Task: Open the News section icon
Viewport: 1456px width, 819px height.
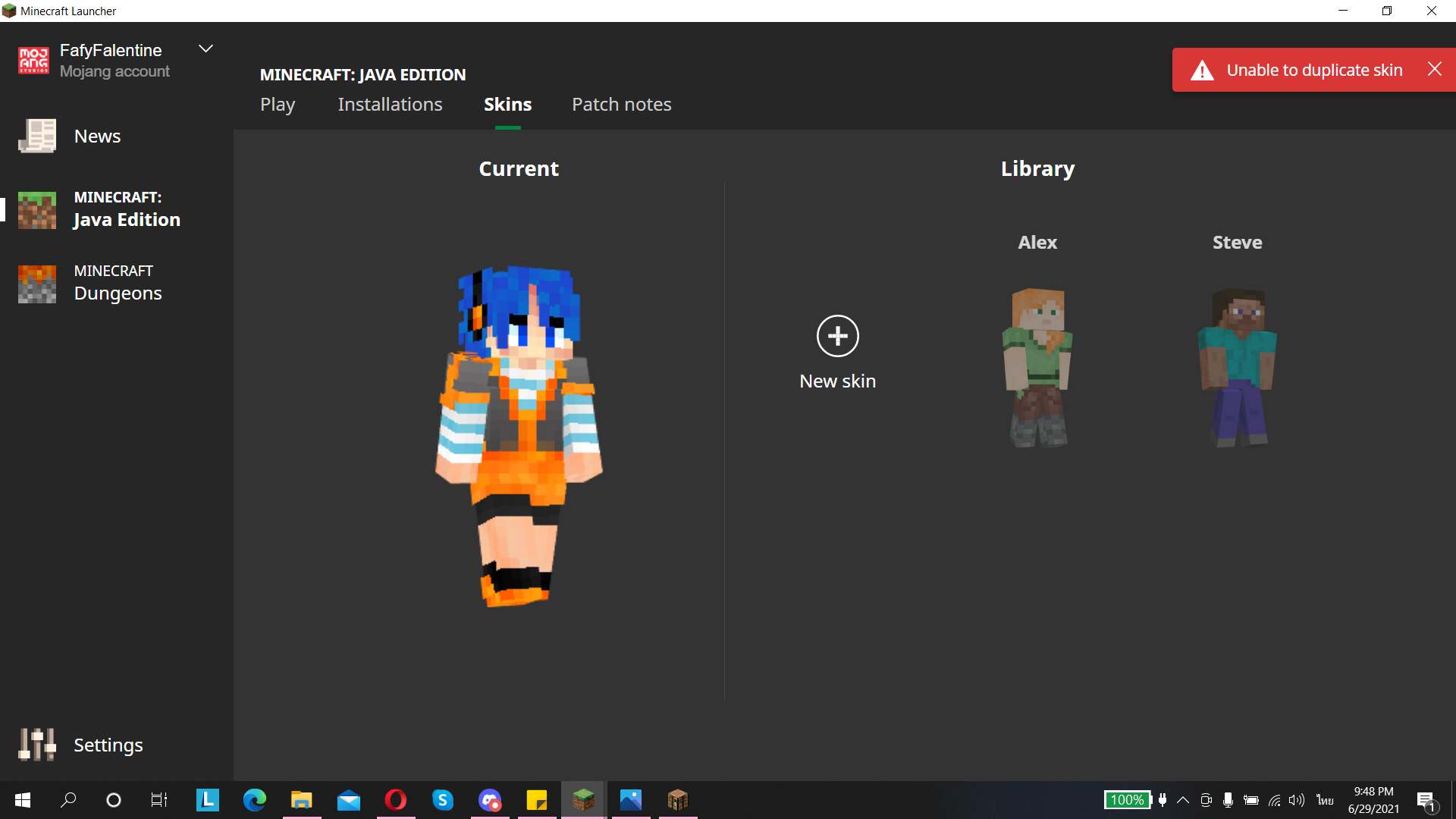Action: [x=37, y=136]
